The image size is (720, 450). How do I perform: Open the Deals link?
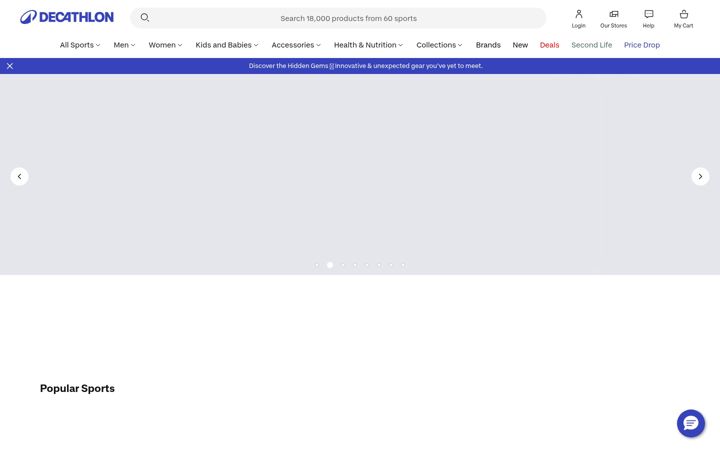click(549, 45)
